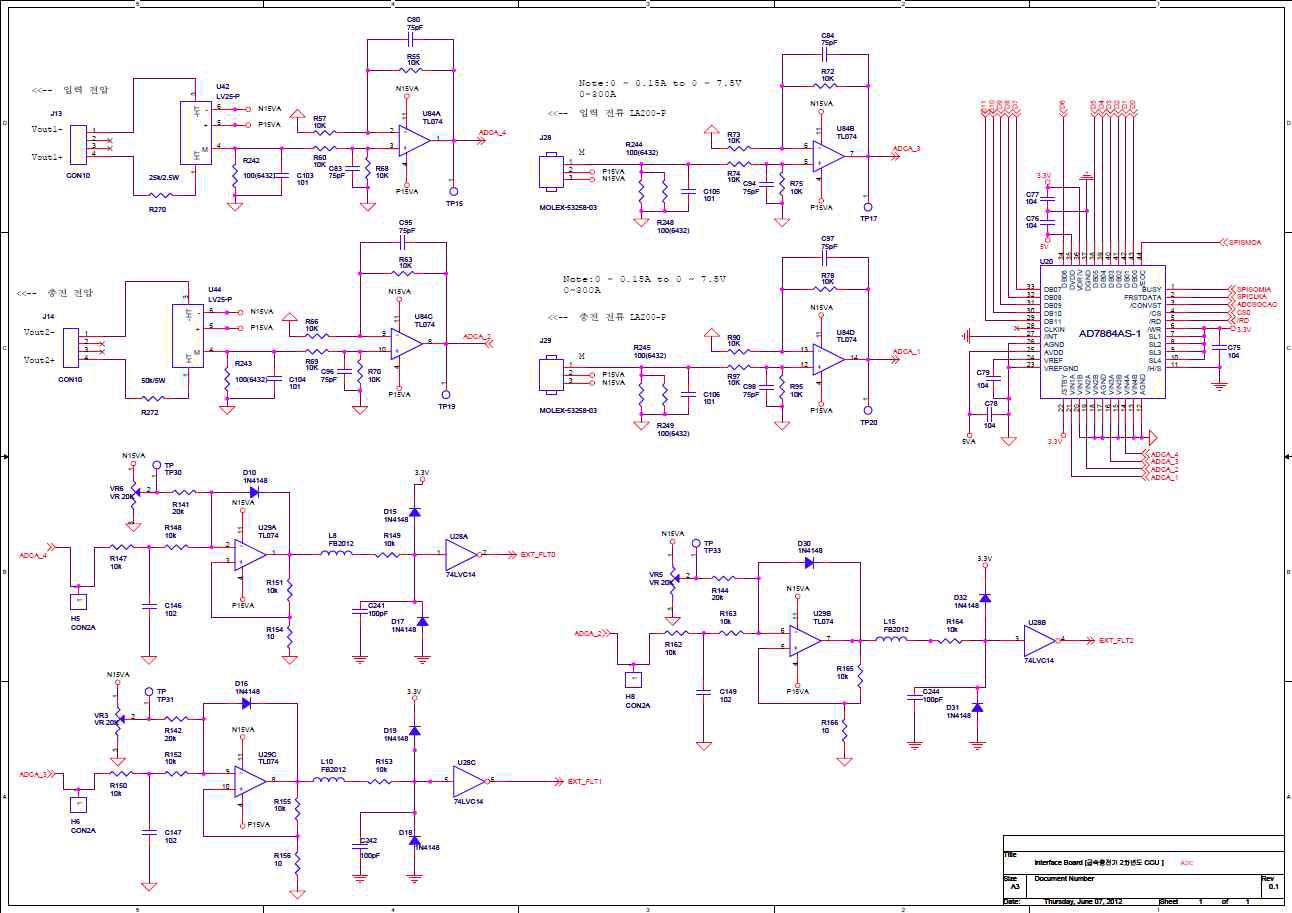The height and width of the screenshot is (913, 1292).
Task: Click the C80 75pF capacitor label
Action: (413, 23)
